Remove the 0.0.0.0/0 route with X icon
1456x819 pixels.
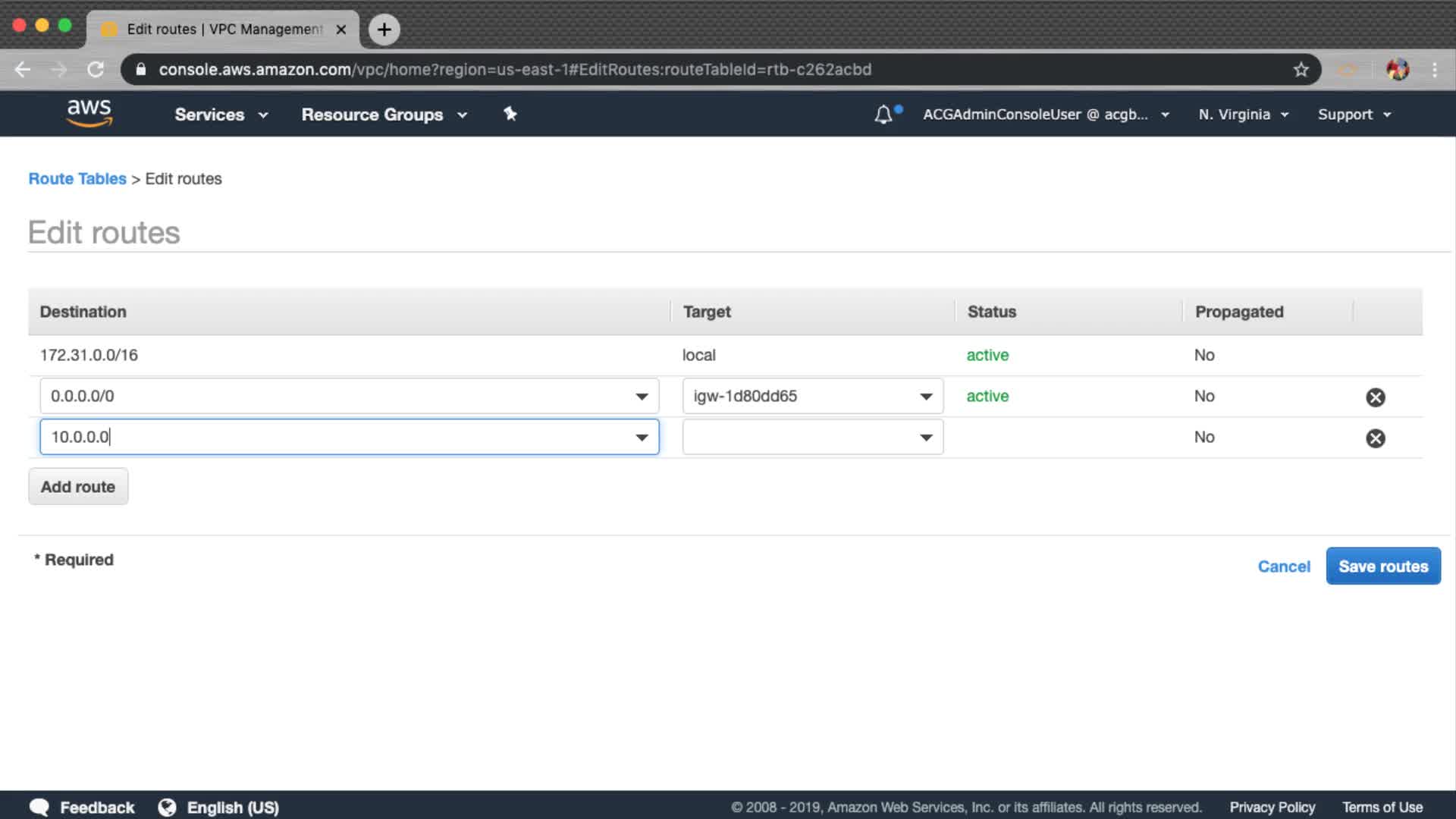coord(1375,397)
